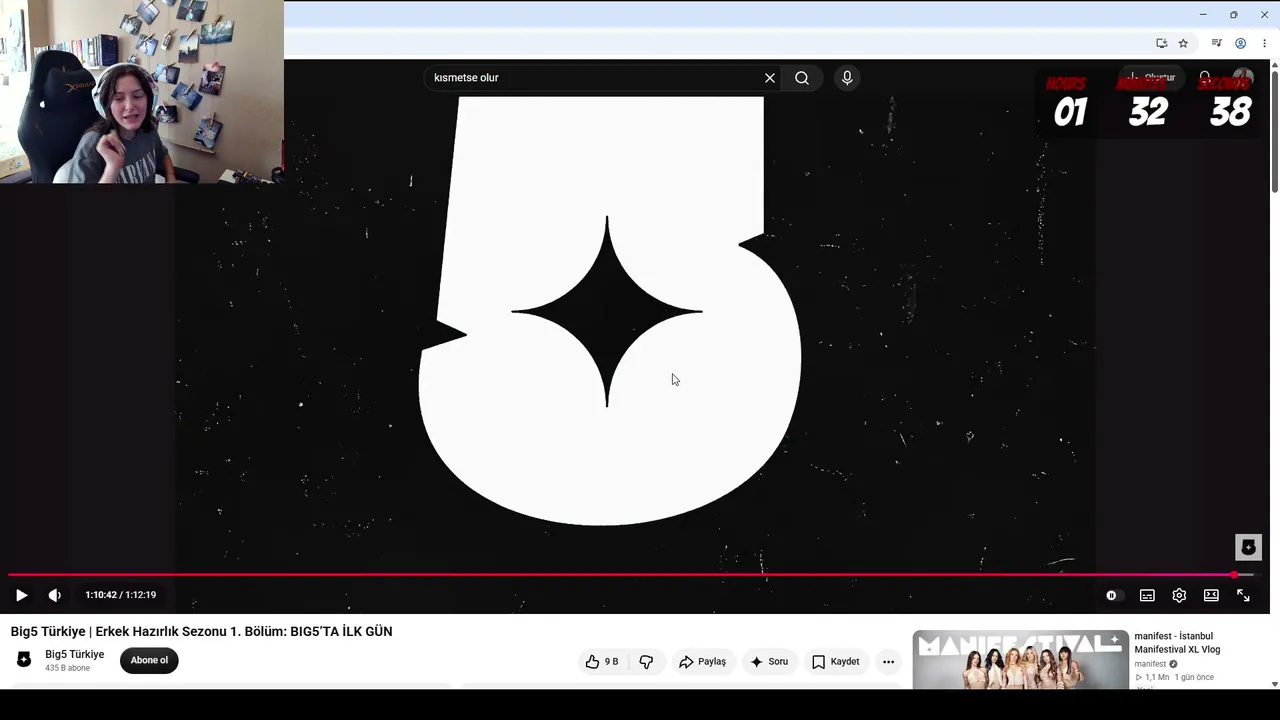Image resolution: width=1280 pixels, height=720 pixels.
Task: Open the Chrome profile icon
Action: (1240, 43)
